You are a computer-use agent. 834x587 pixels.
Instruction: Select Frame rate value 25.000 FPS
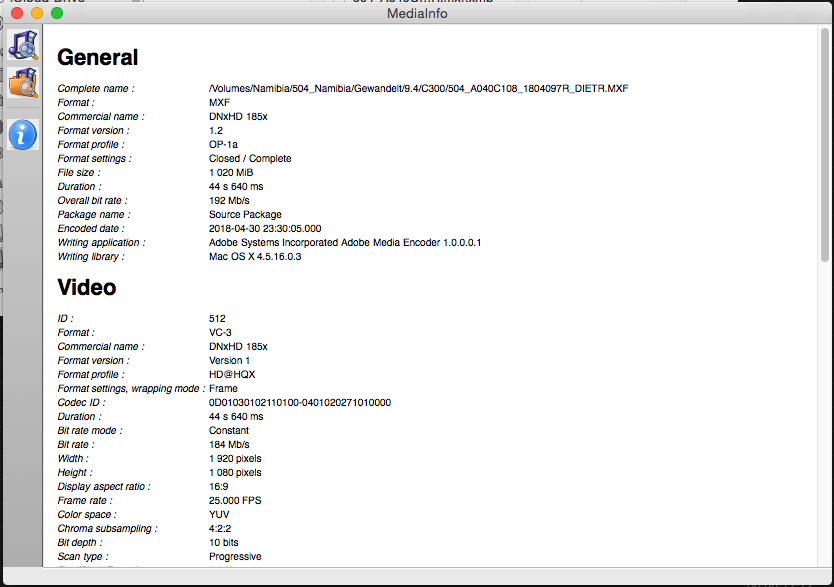point(235,500)
